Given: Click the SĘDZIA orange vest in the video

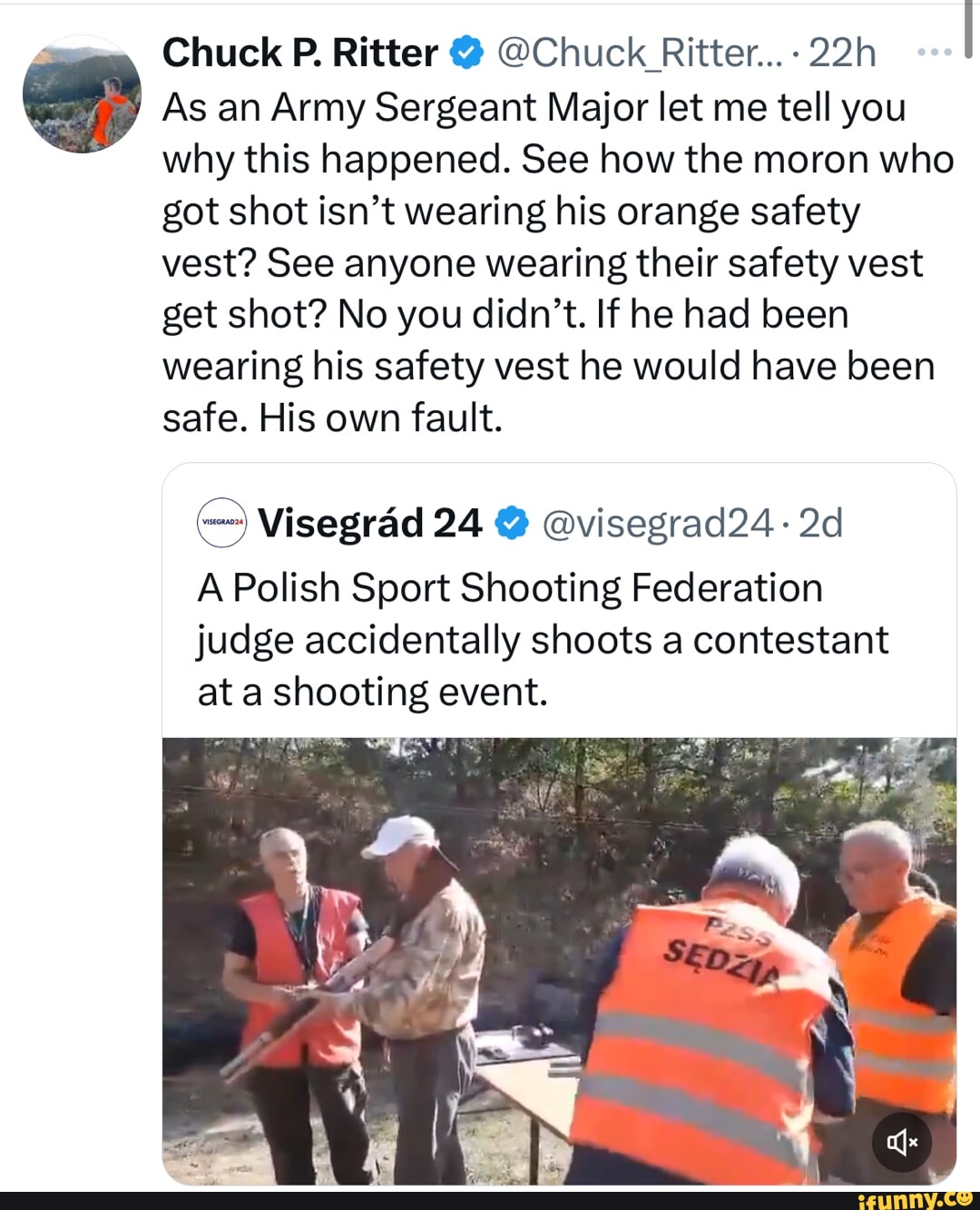Looking at the screenshot, I should (708, 1026).
